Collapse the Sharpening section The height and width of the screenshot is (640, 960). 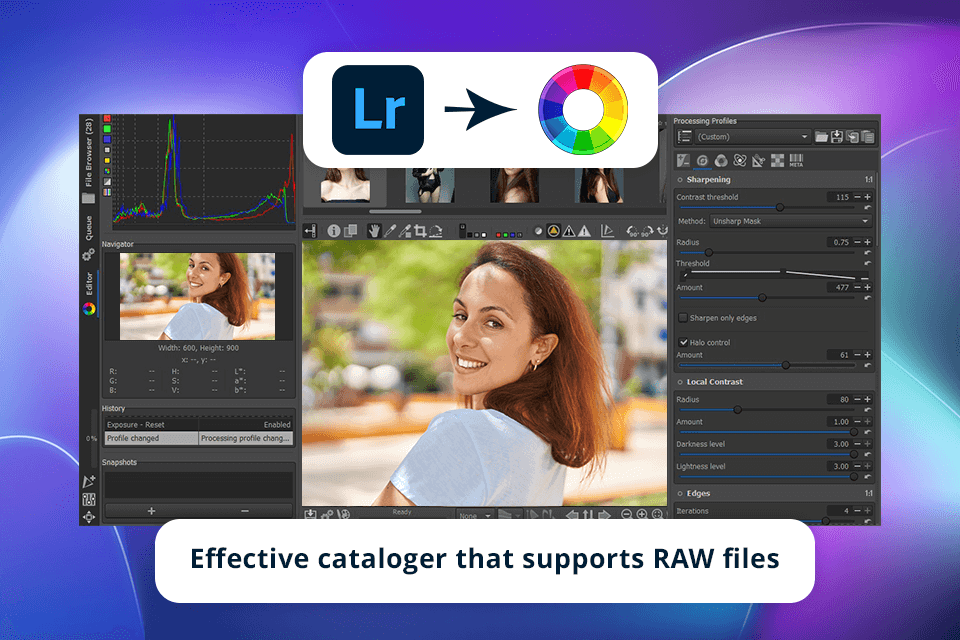pyautogui.click(x=708, y=179)
